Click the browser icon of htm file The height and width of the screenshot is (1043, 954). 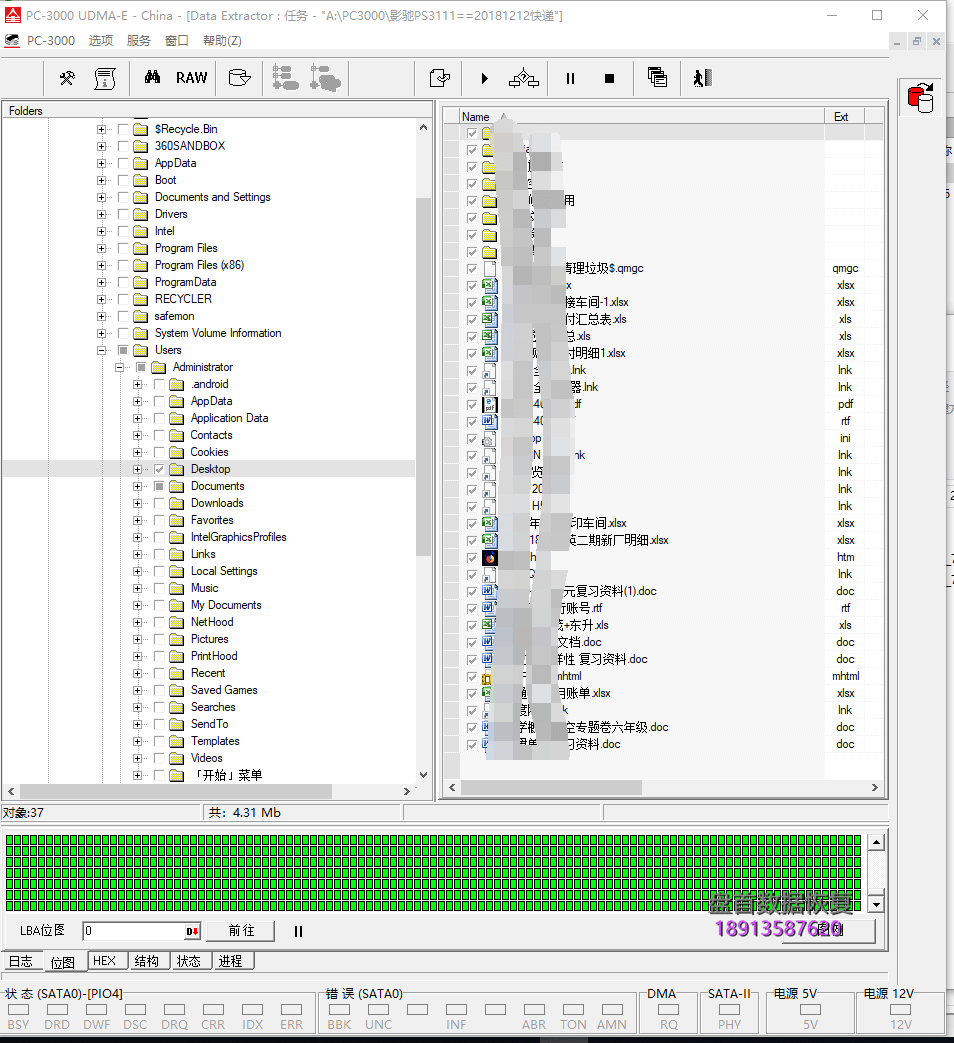point(490,557)
